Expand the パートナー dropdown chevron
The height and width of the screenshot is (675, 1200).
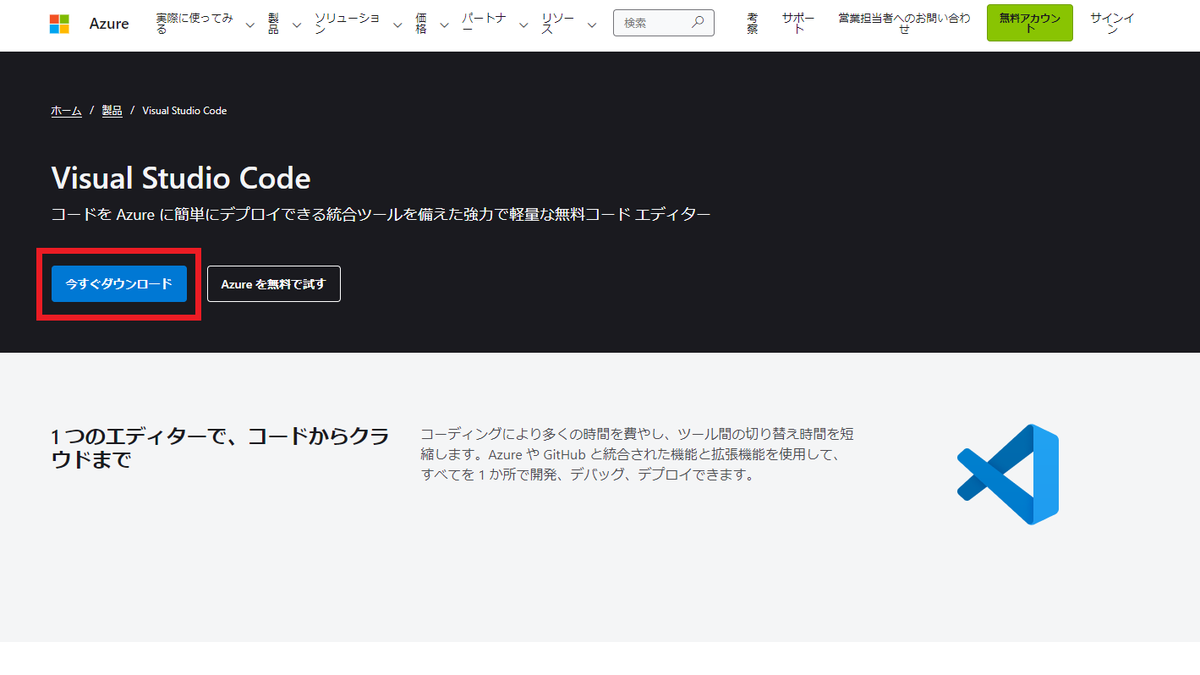click(521, 25)
